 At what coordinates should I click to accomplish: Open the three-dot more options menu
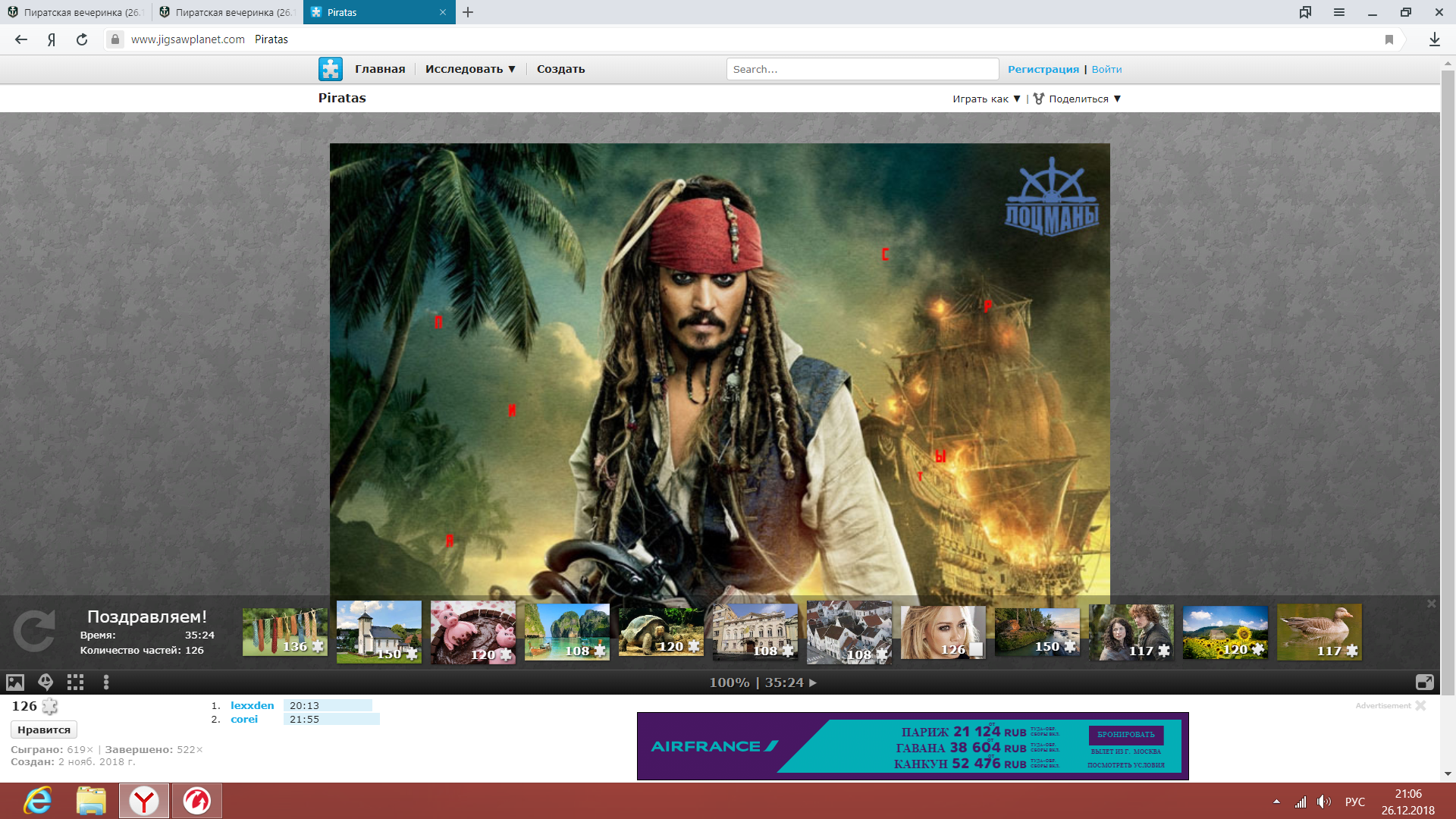tap(106, 682)
